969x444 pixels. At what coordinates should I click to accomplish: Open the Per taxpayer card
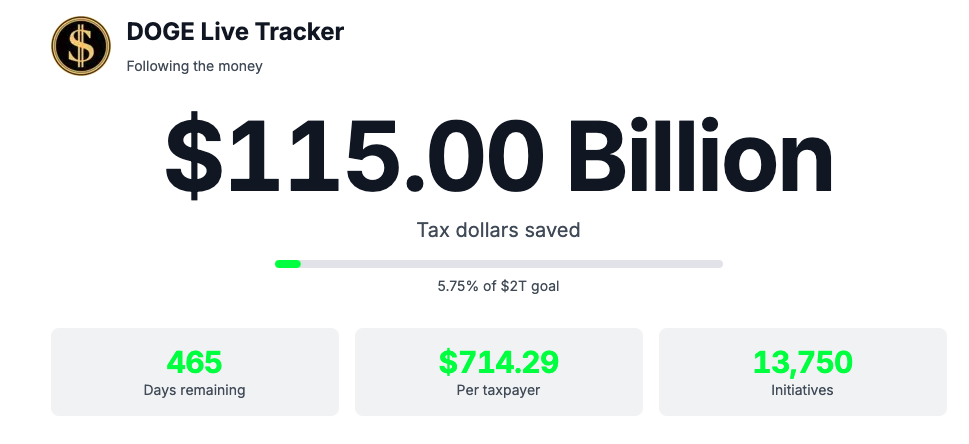(499, 372)
